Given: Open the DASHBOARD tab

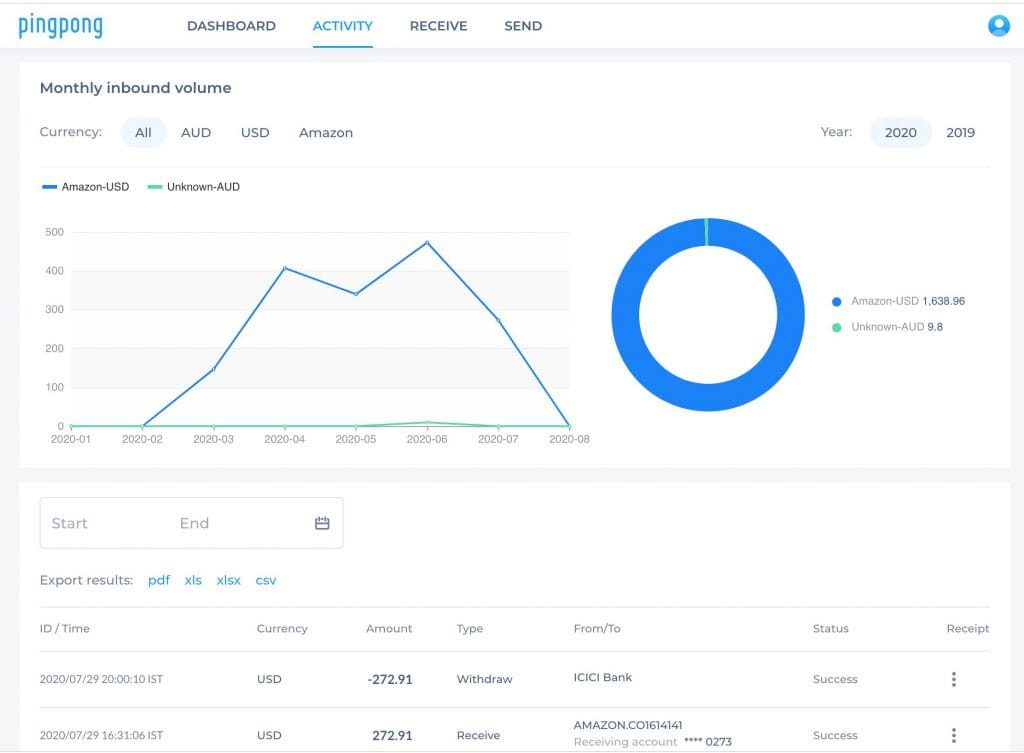Looking at the screenshot, I should point(231,26).
